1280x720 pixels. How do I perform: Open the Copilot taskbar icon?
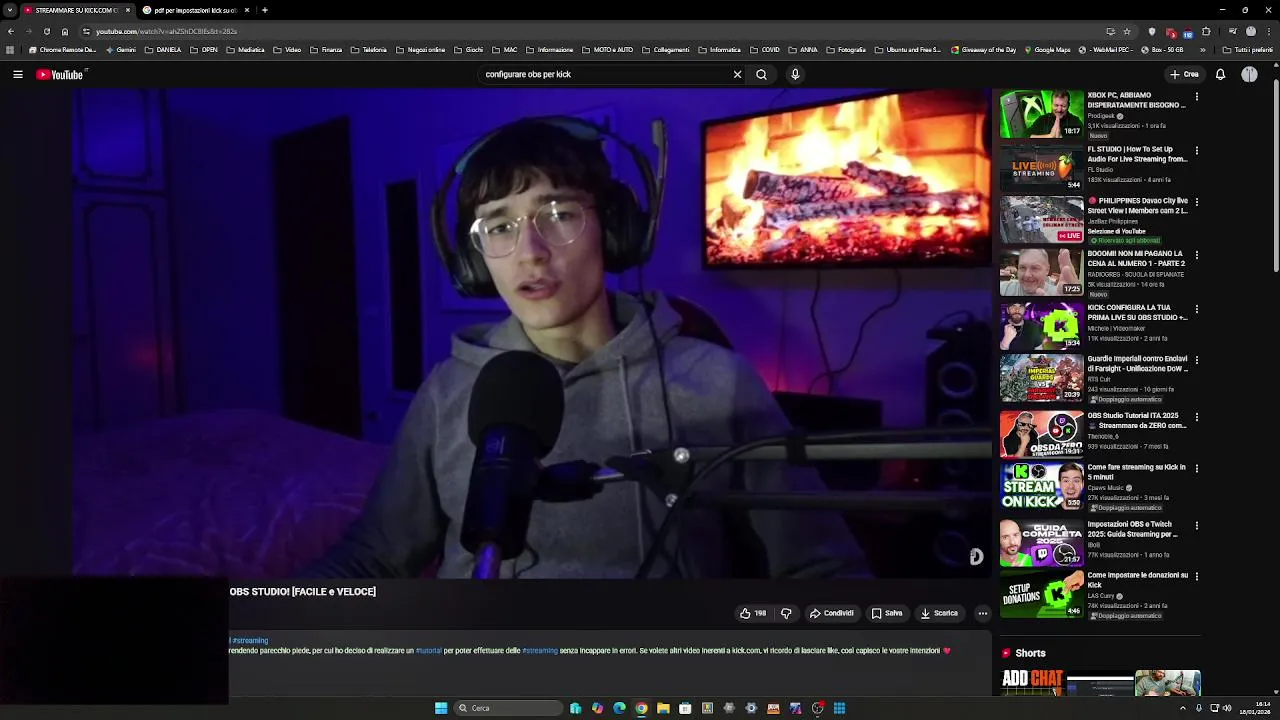[597, 708]
